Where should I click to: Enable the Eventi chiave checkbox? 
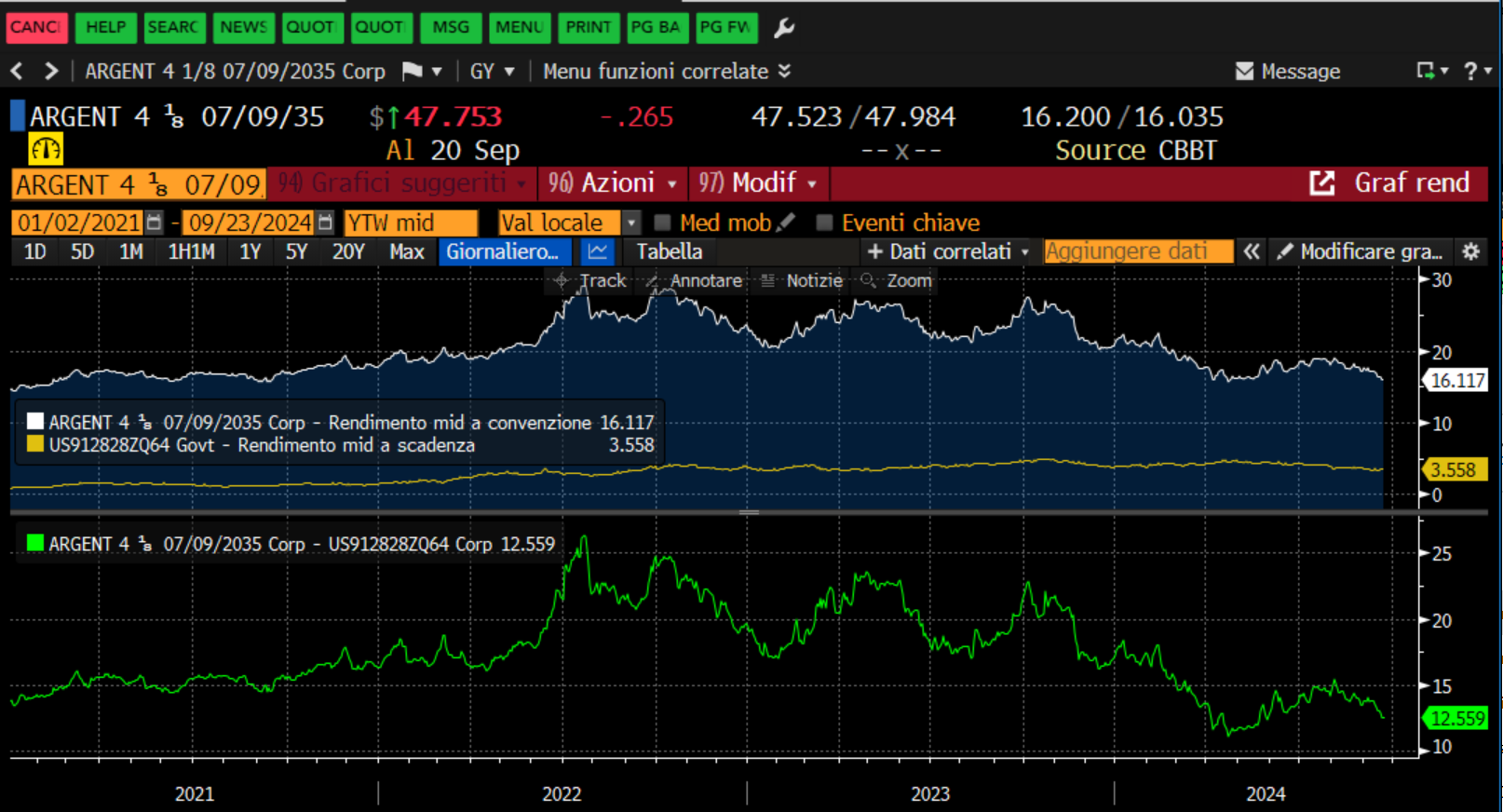(824, 223)
